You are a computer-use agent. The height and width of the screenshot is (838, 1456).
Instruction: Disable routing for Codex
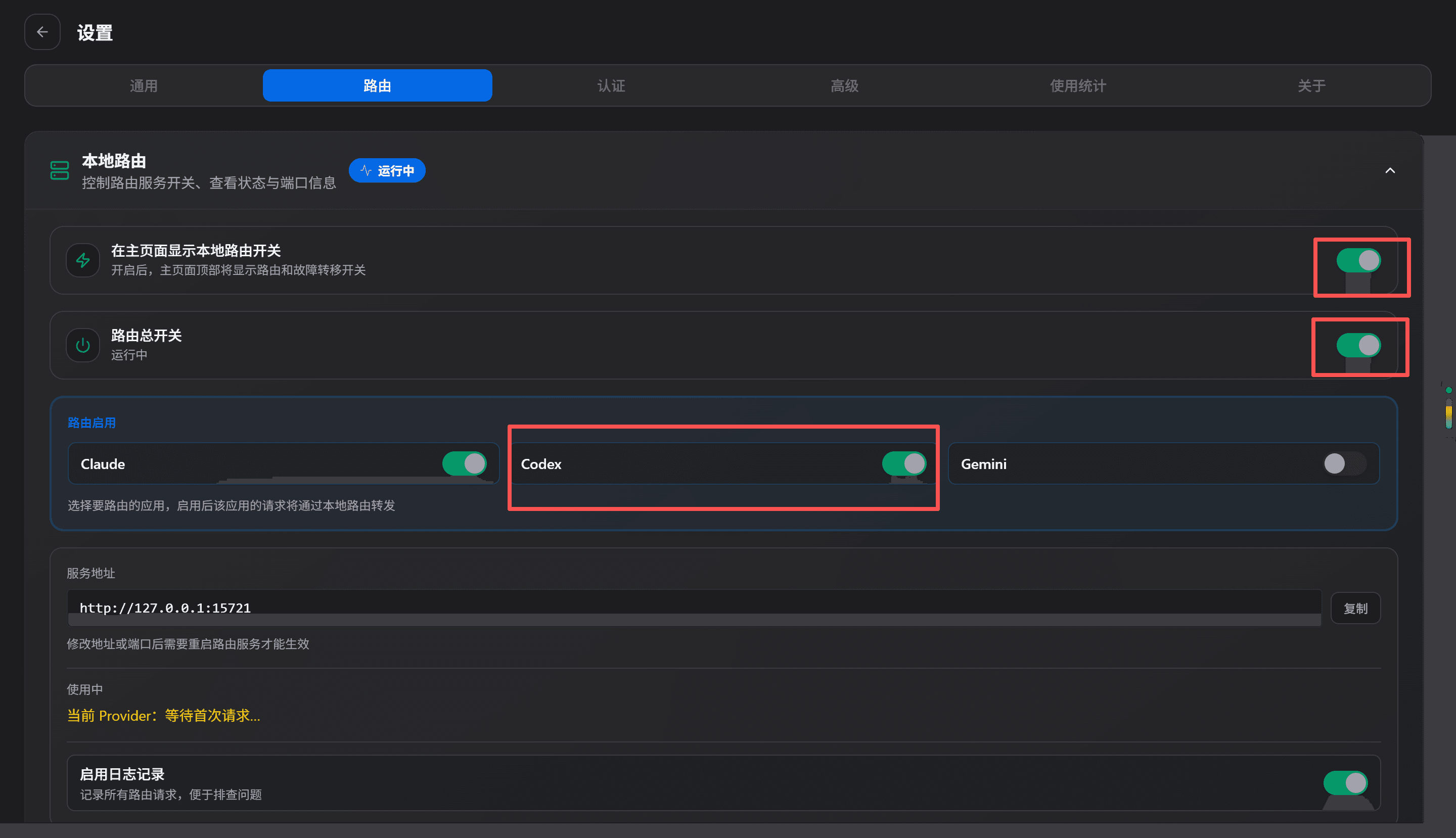pyautogui.click(x=904, y=463)
